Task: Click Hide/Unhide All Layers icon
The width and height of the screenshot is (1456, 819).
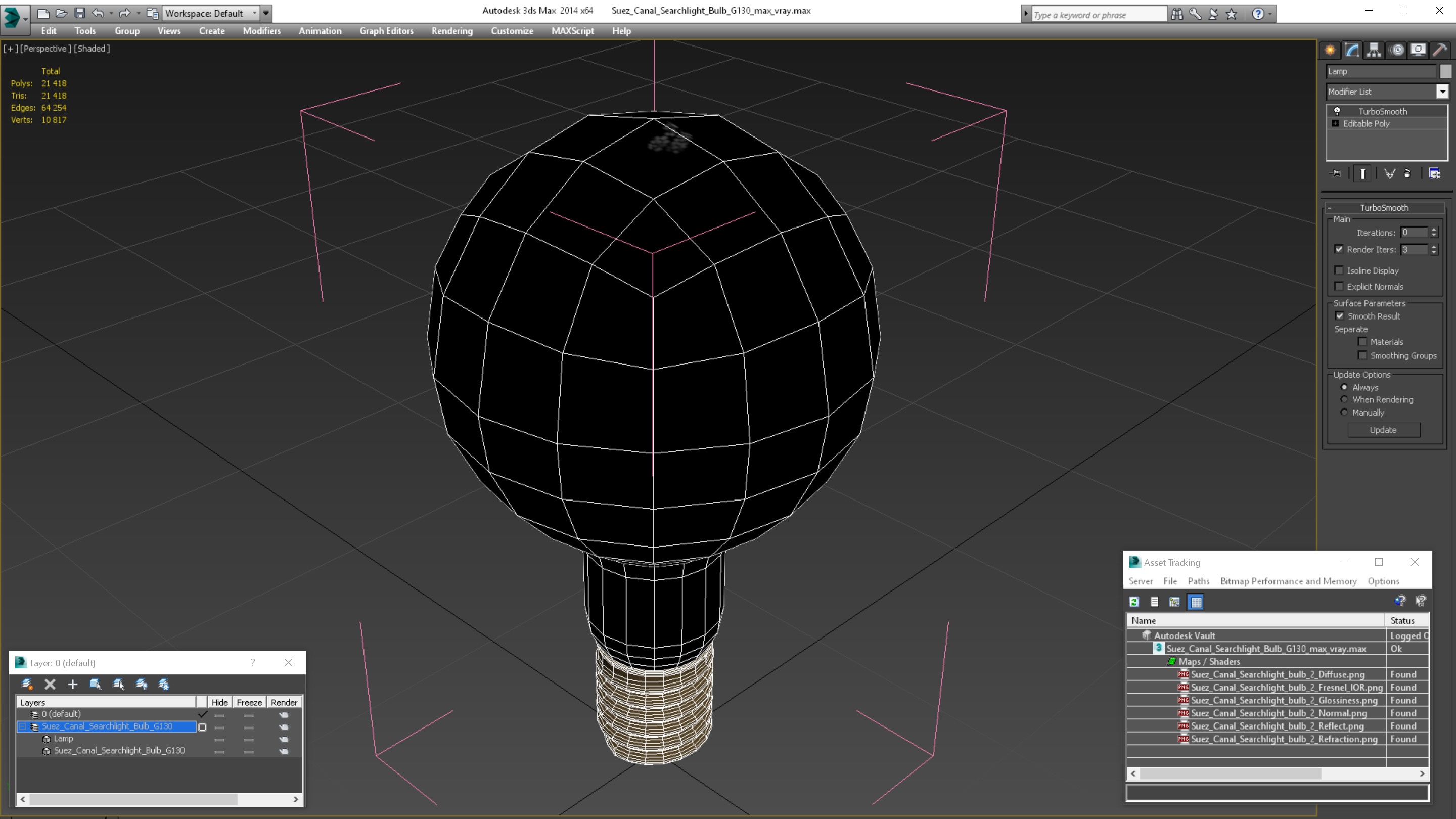Action: pyautogui.click(x=142, y=685)
